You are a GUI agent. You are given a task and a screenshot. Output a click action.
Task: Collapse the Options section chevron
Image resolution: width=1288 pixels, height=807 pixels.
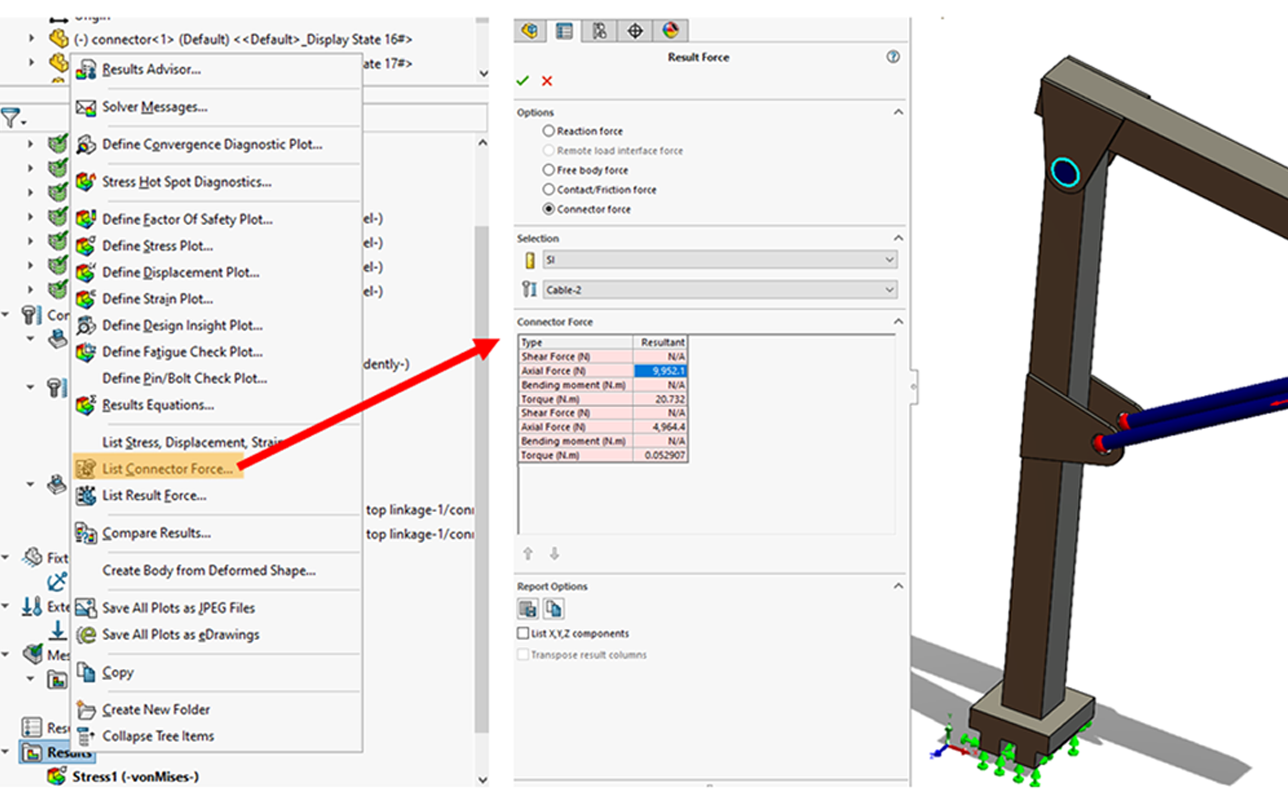(898, 113)
